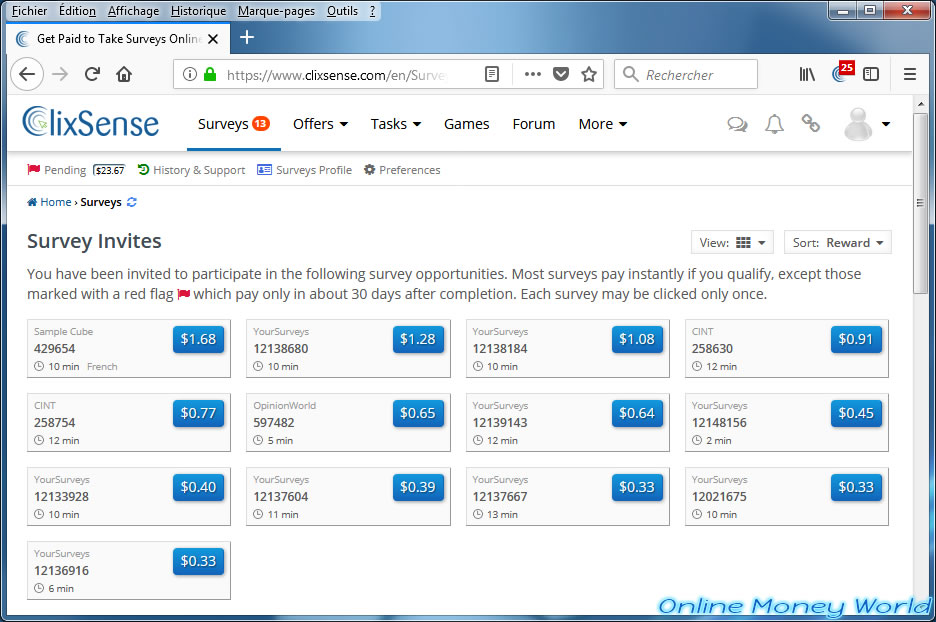Open the Sort: Reward dropdown
Image resolution: width=936 pixels, height=622 pixels.
coord(838,242)
